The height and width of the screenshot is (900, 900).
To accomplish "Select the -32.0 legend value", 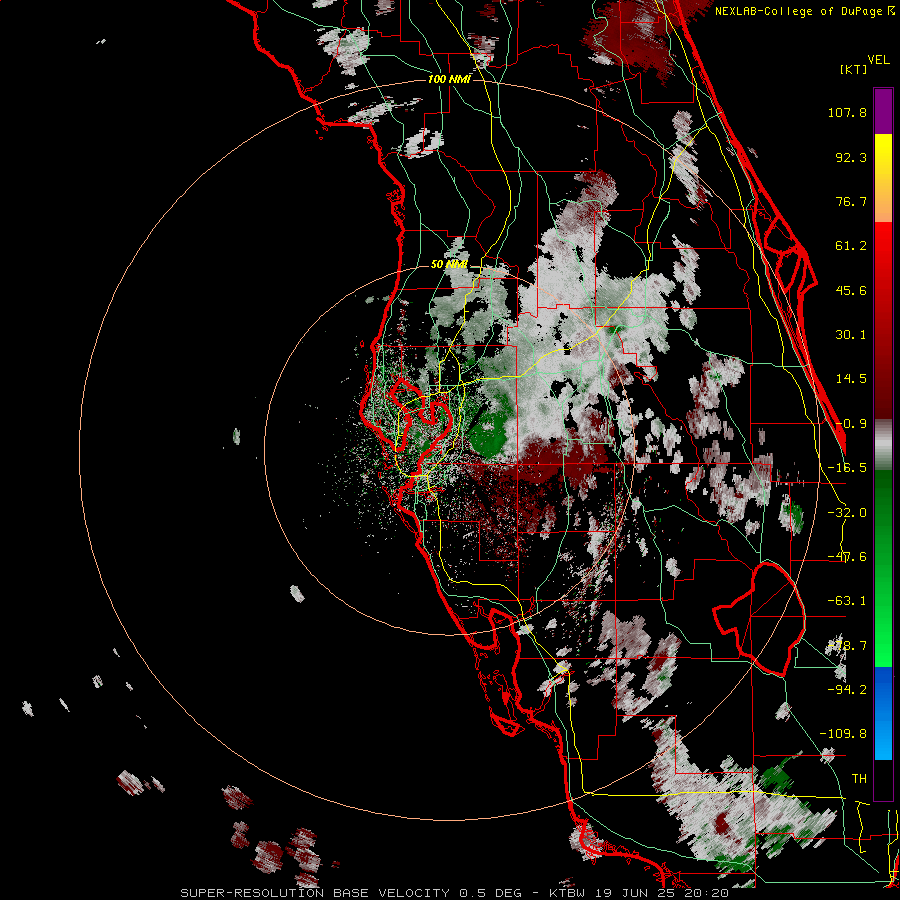I will point(847,513).
